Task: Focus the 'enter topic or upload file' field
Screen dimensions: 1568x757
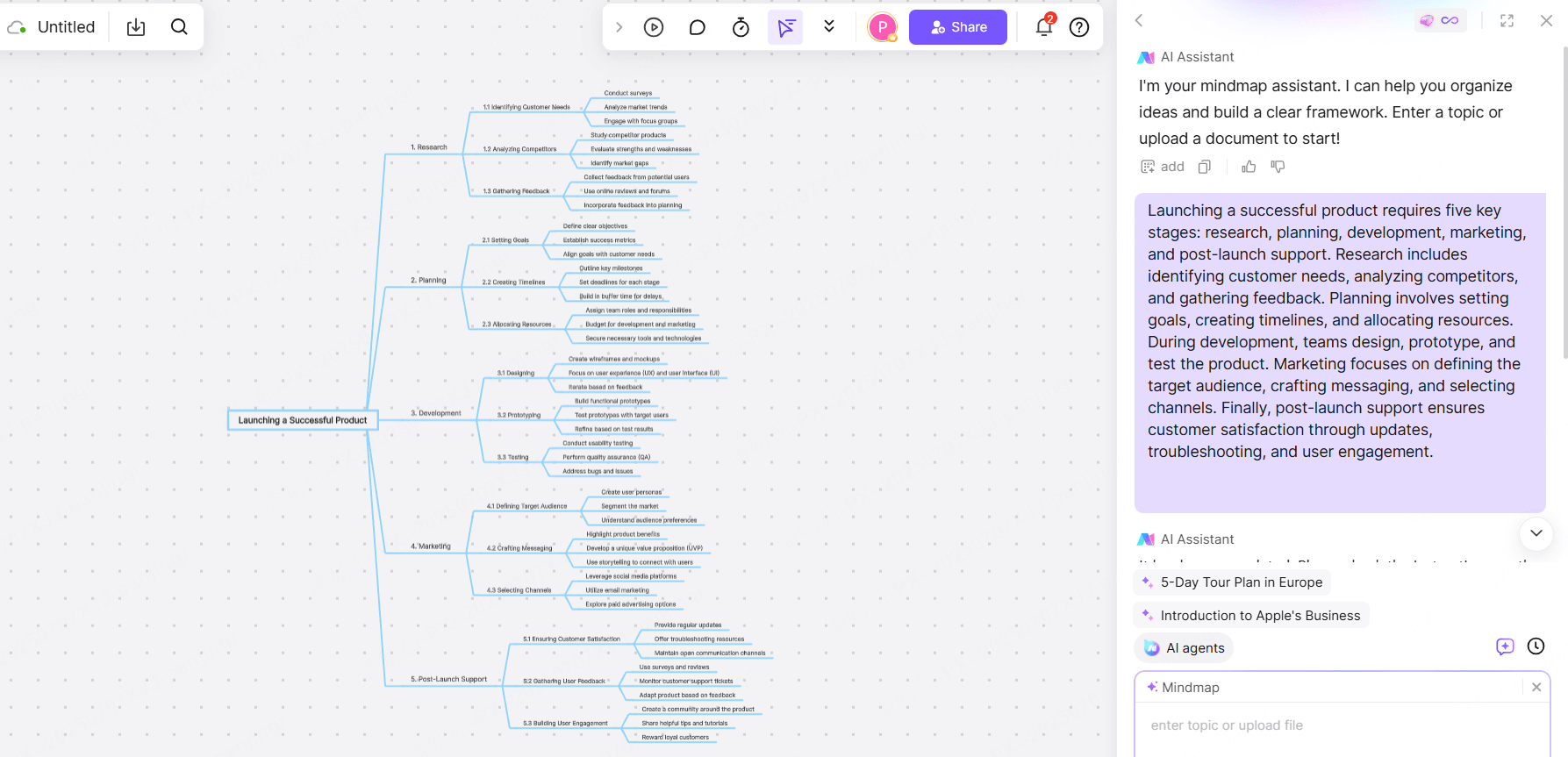Action: pos(1342,725)
